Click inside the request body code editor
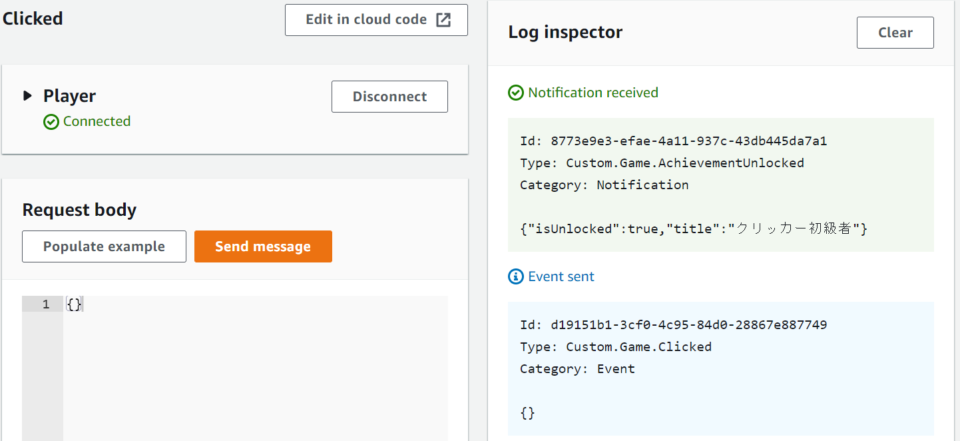The width and height of the screenshot is (960, 441). pyautogui.click(x=250, y=360)
